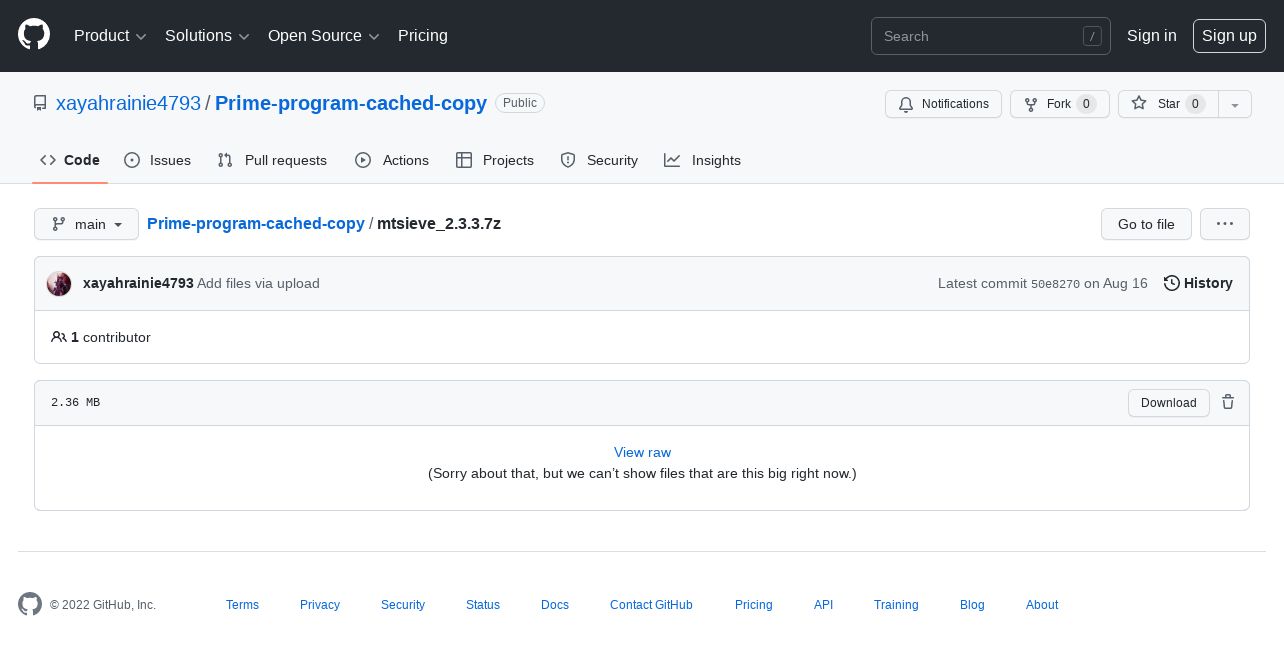Click the repository icon beside owner name

40,103
